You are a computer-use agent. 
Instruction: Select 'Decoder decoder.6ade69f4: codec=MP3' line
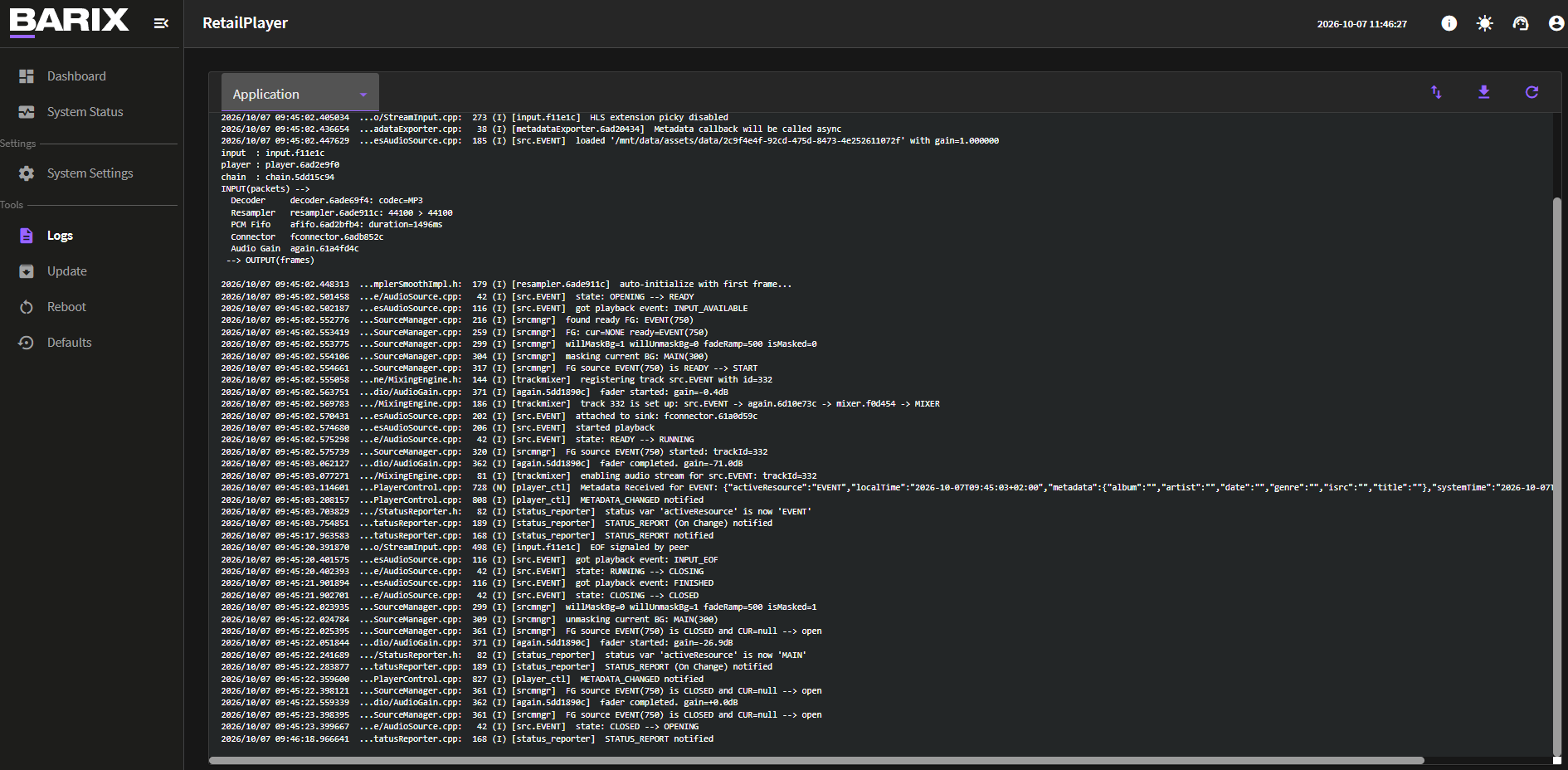click(x=327, y=201)
